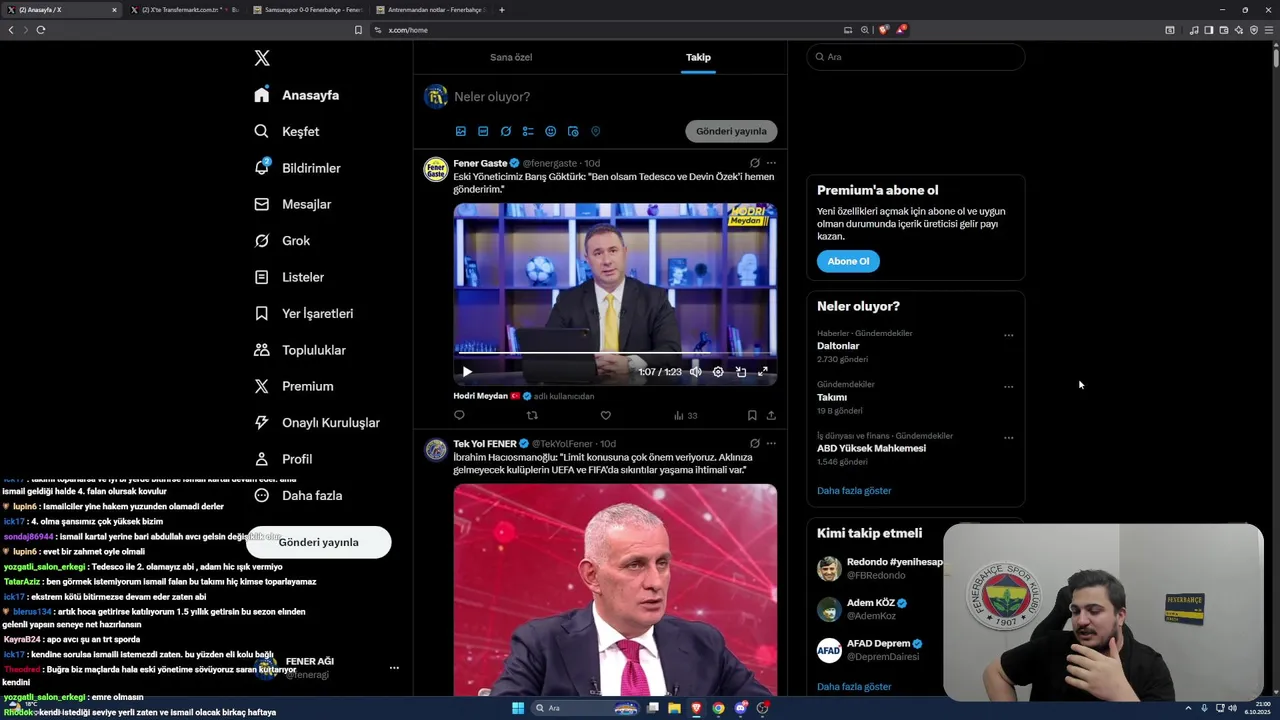Open a new browser tab

click(502, 10)
